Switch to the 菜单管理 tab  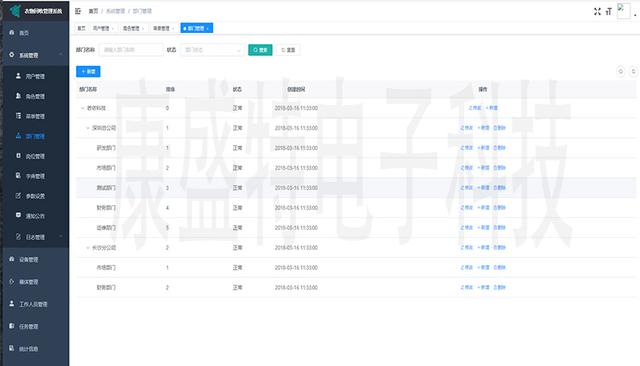(163, 28)
